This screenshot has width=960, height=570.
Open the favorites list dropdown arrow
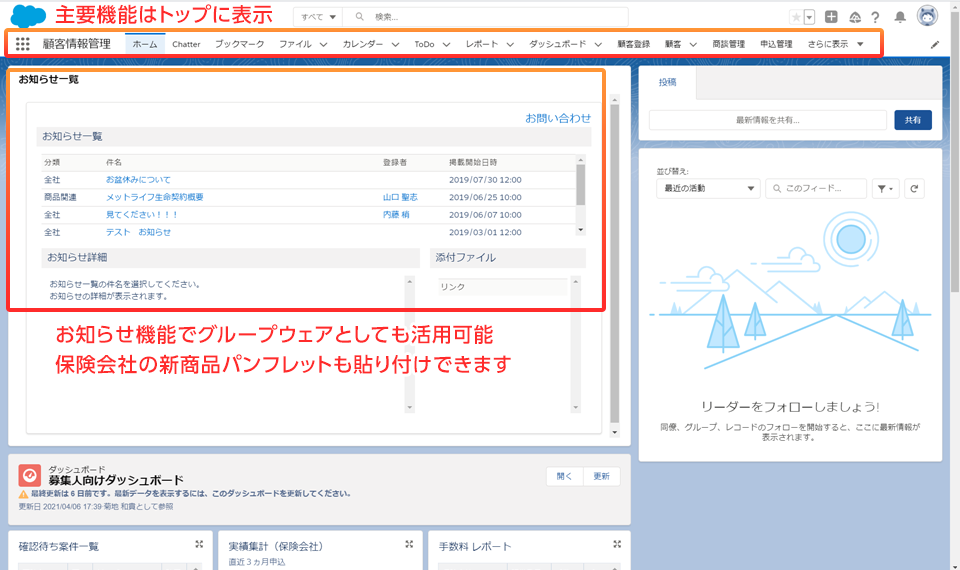tap(809, 17)
